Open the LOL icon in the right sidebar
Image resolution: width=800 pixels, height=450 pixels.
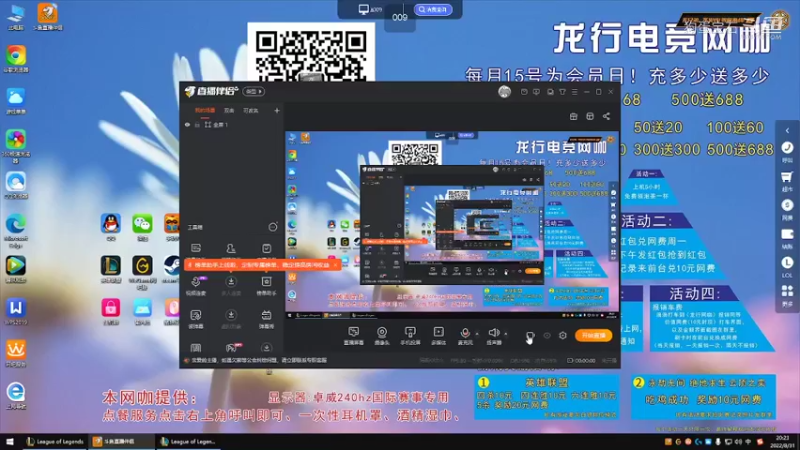[x=787, y=266]
